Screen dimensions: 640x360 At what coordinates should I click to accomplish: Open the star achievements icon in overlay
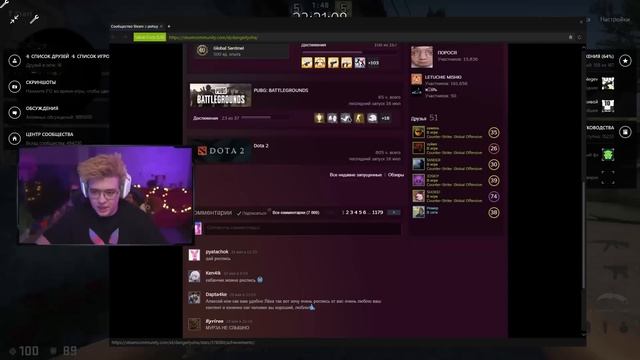click(625, 61)
